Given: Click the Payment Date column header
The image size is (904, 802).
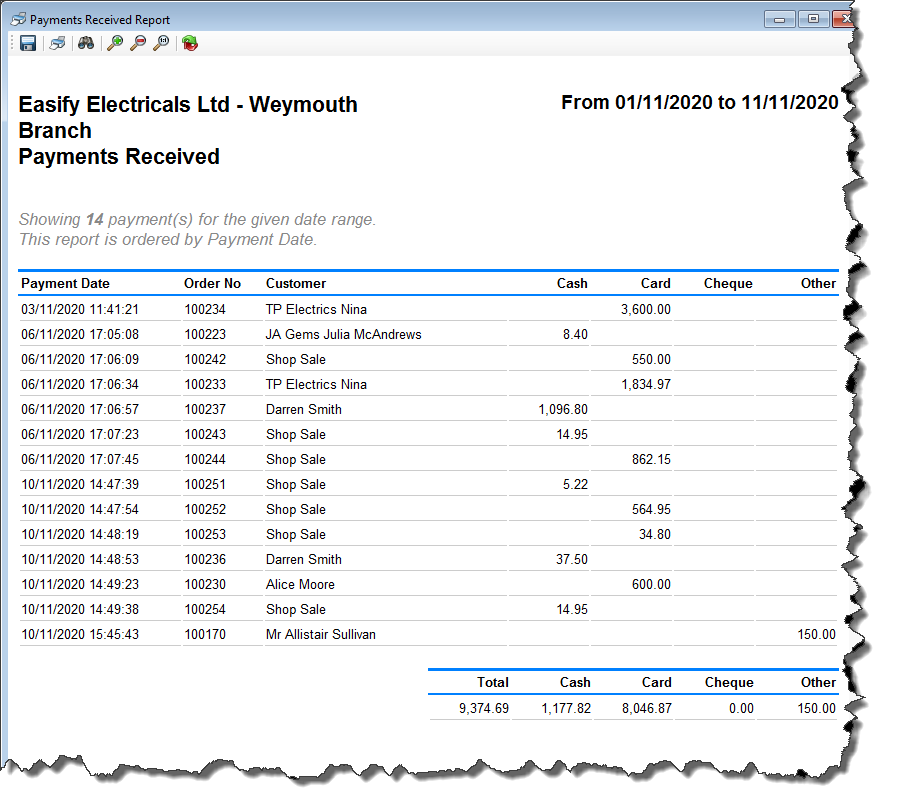Looking at the screenshot, I should point(65,283).
